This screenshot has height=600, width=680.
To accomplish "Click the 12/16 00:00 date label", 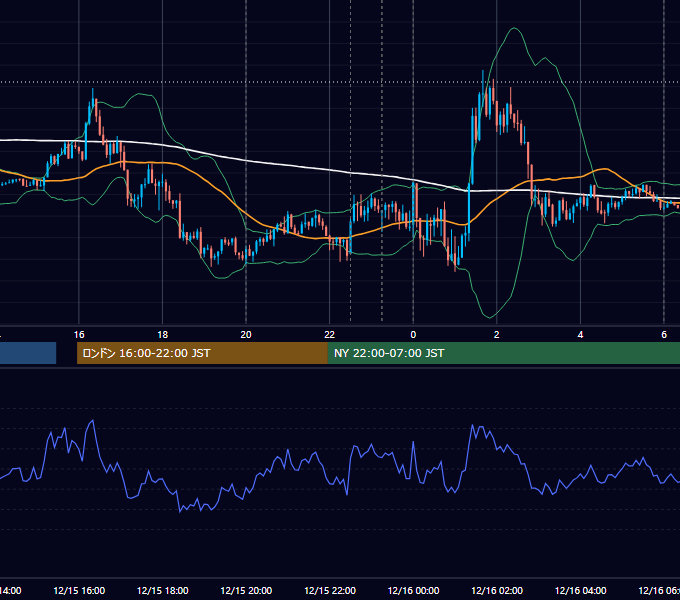I will (x=413, y=590).
